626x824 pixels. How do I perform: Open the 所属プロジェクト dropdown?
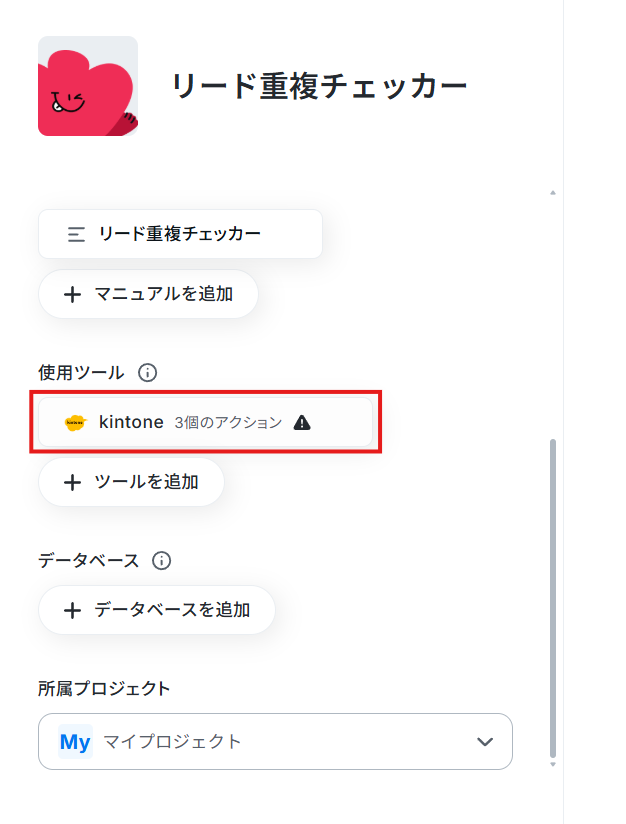[x=275, y=741]
